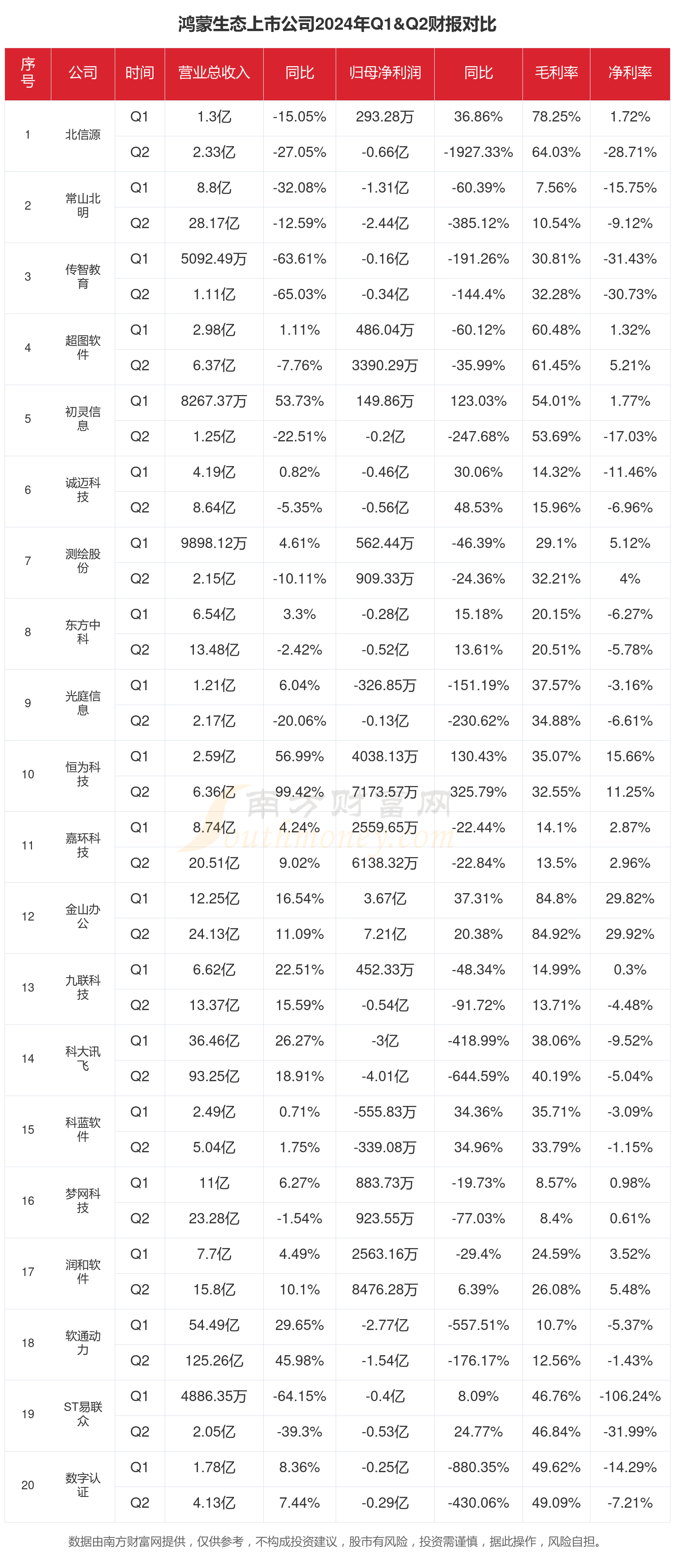
Task: Select the 软通动力 company cell
Action: coord(83,1342)
